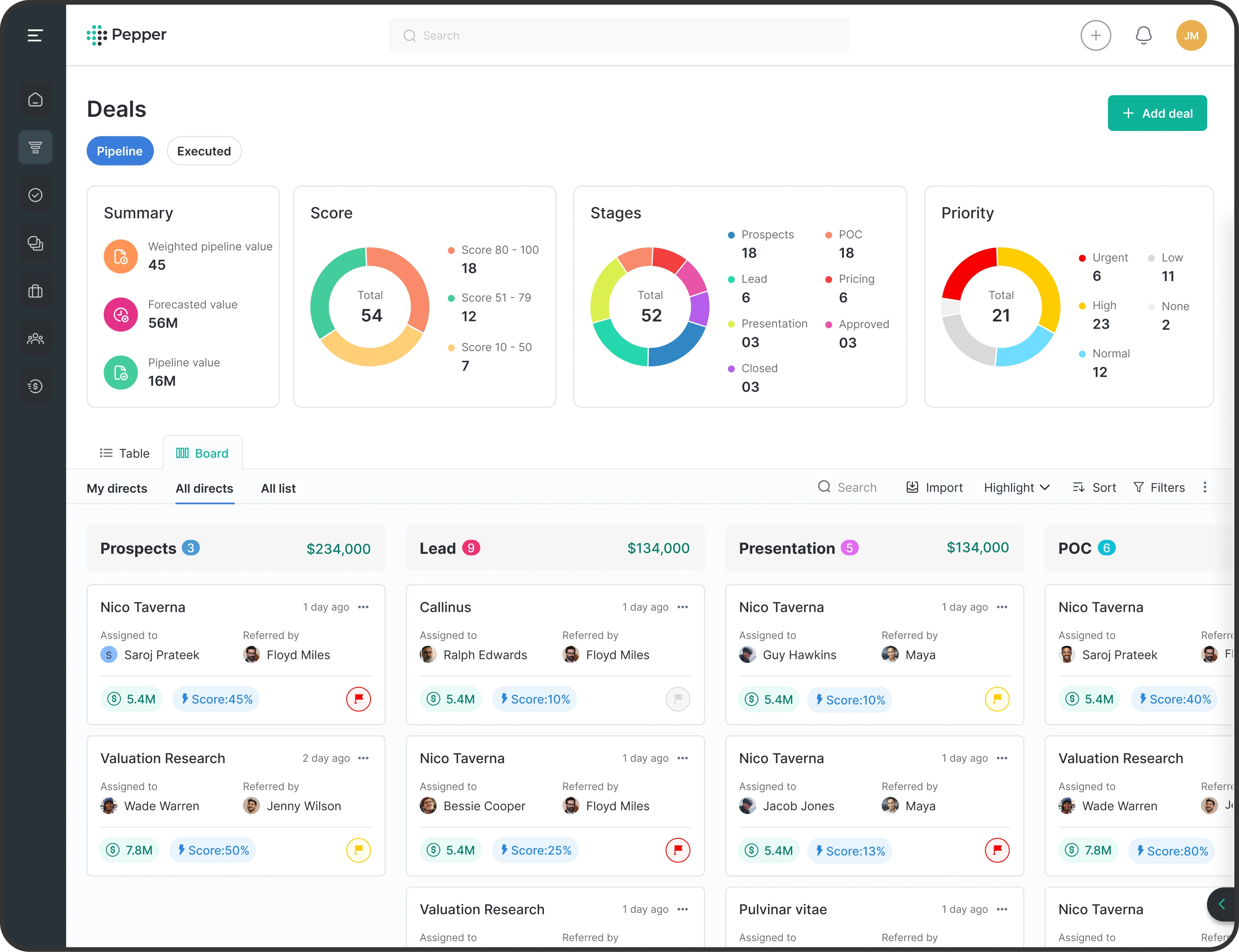Click the Lead column count badge 9
Screen dimensions: 1239x952
471,548
